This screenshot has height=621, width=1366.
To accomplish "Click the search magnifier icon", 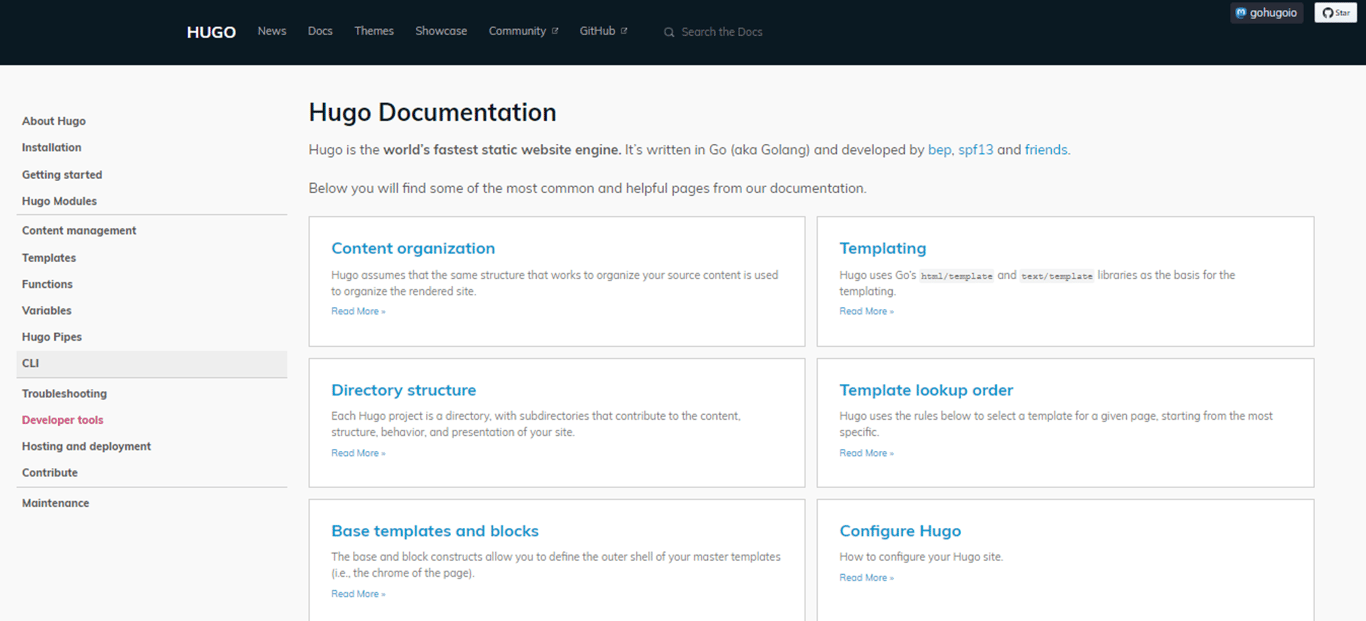I will 669,32.
